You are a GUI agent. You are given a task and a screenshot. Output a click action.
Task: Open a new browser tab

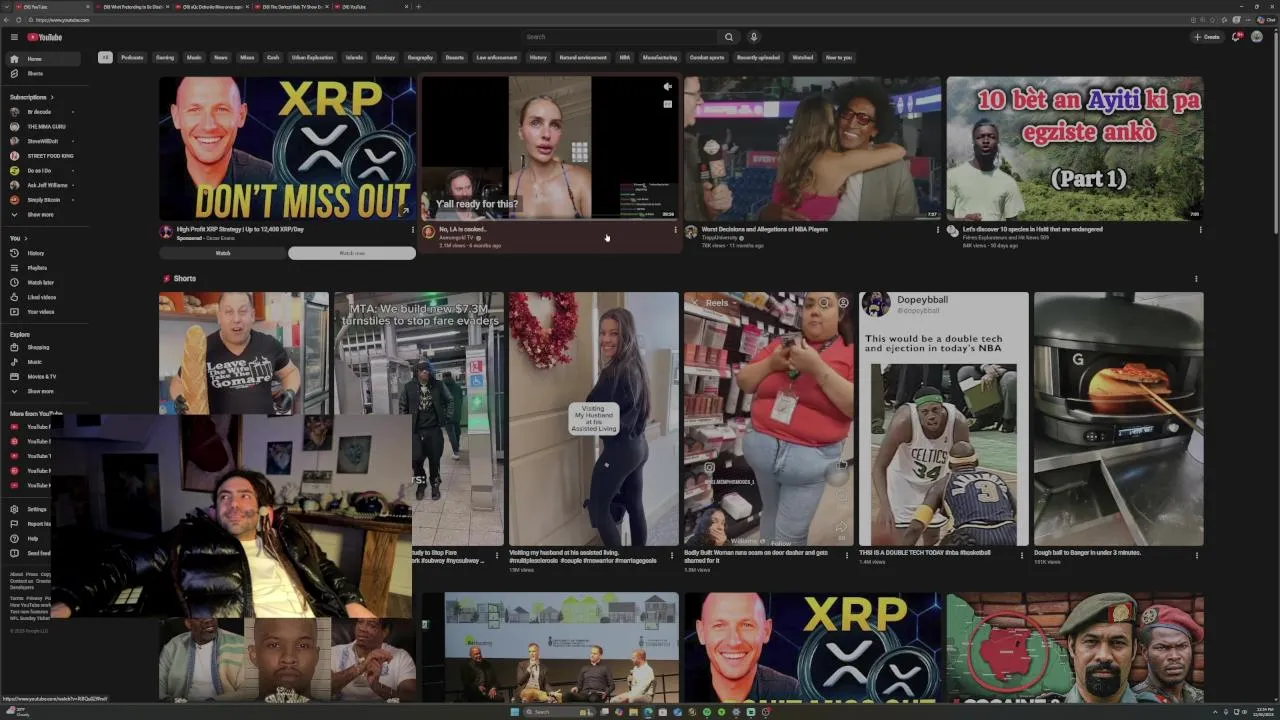(x=418, y=7)
